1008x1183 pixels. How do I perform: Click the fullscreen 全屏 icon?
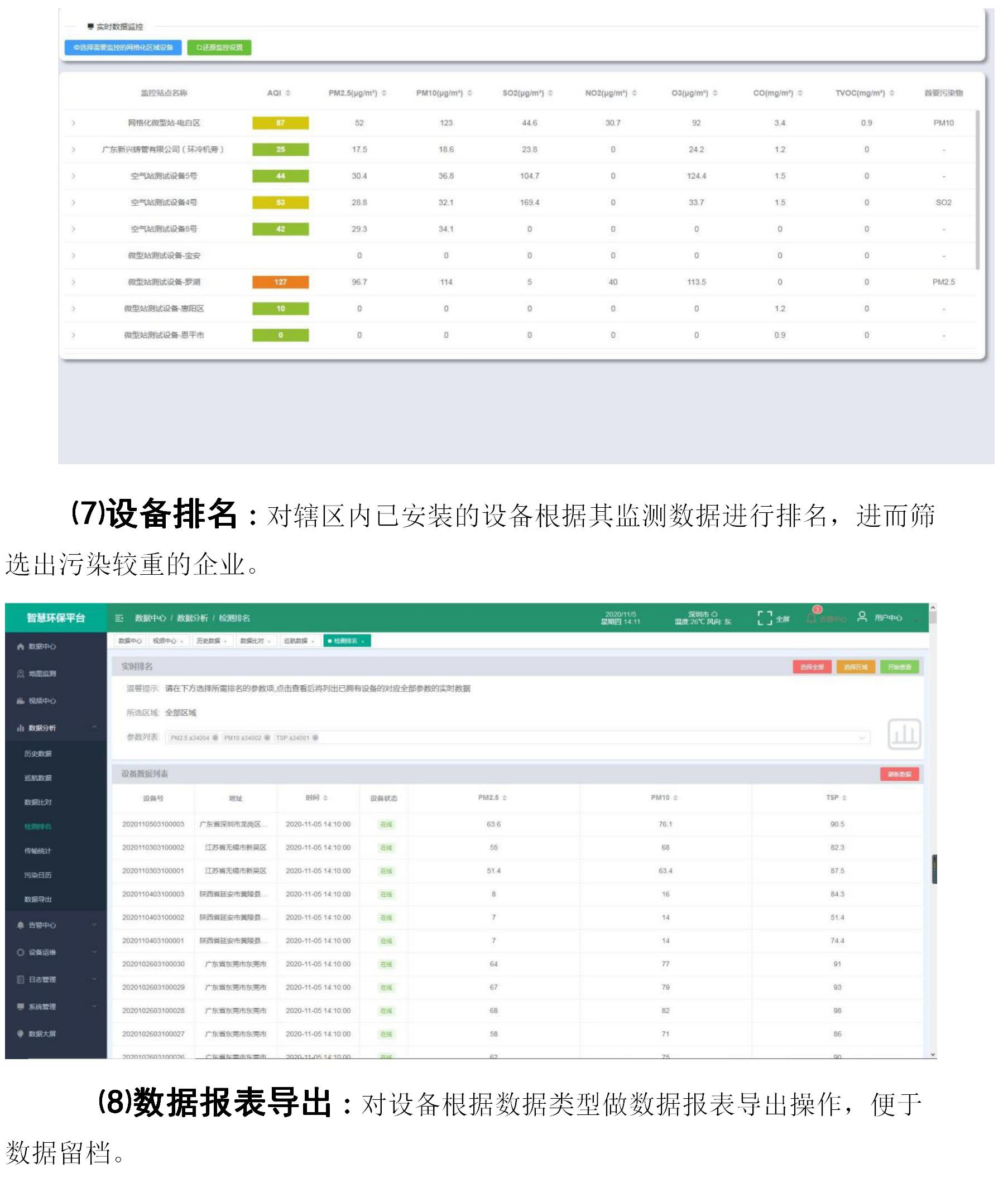(764, 618)
